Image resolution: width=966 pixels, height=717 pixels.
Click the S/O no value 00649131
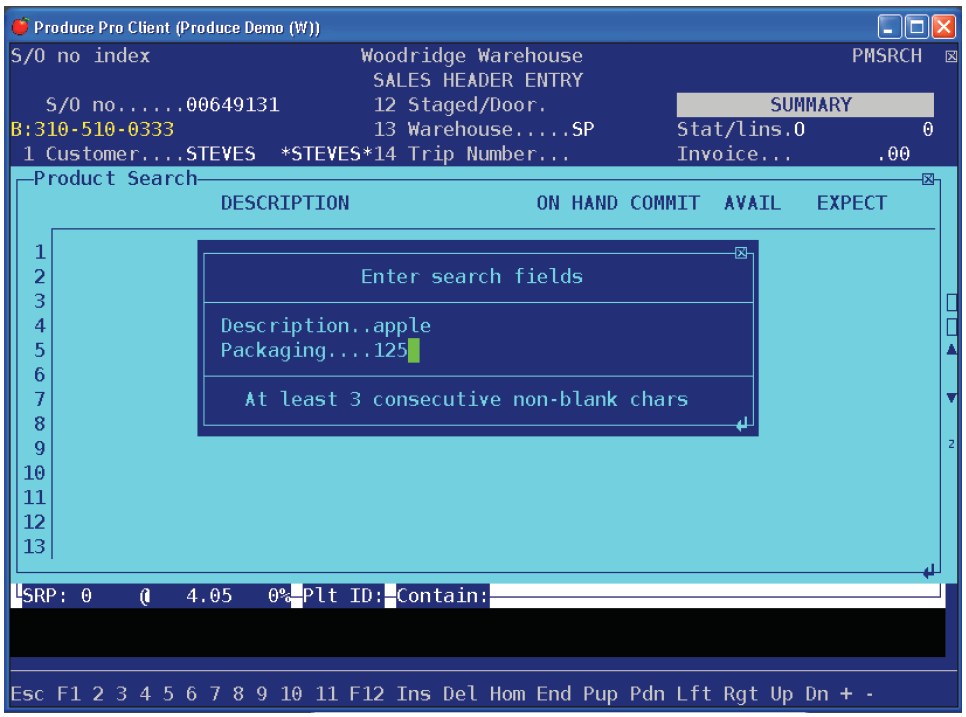pos(233,105)
